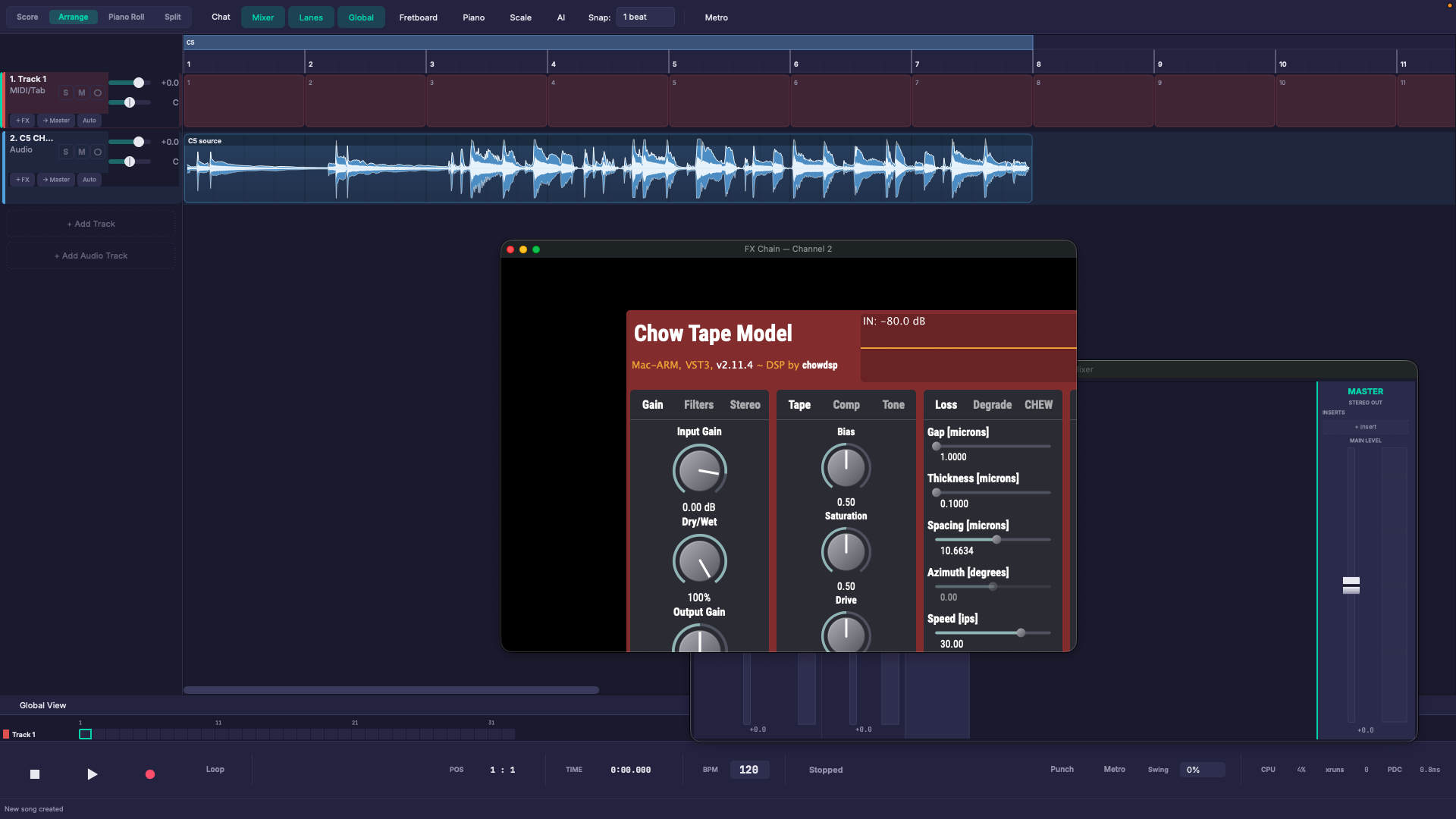
Task: Select the CHEW tab in Chow Tape Model
Action: (x=1038, y=405)
